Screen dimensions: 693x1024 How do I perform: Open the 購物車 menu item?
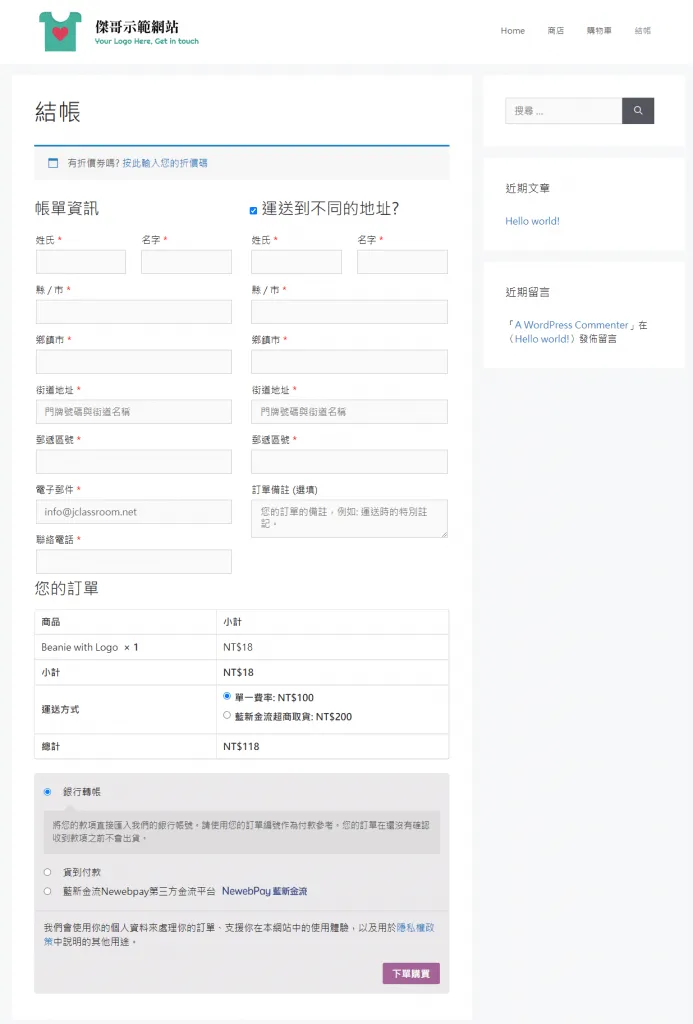pos(599,31)
